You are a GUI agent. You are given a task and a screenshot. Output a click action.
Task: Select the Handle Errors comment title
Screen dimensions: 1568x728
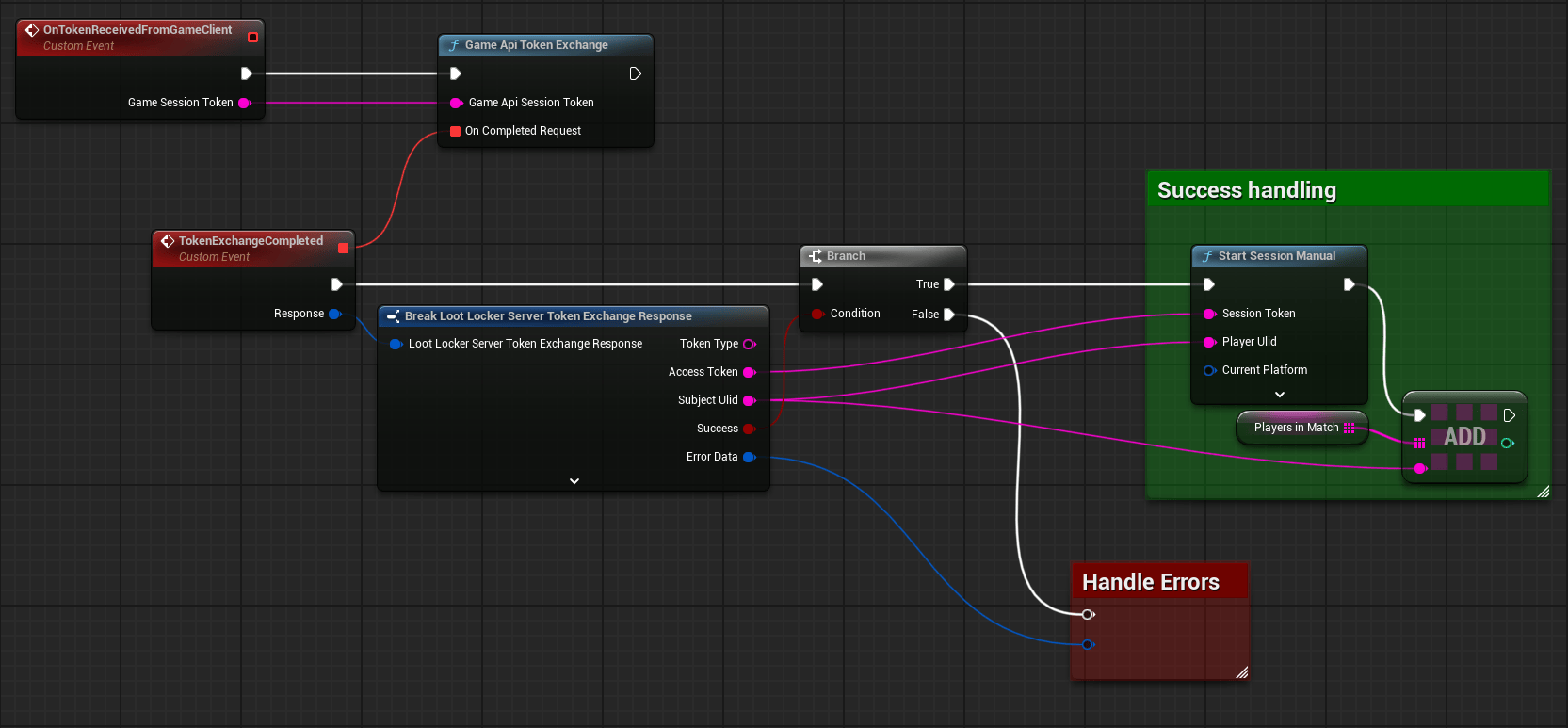pyautogui.click(x=1151, y=582)
